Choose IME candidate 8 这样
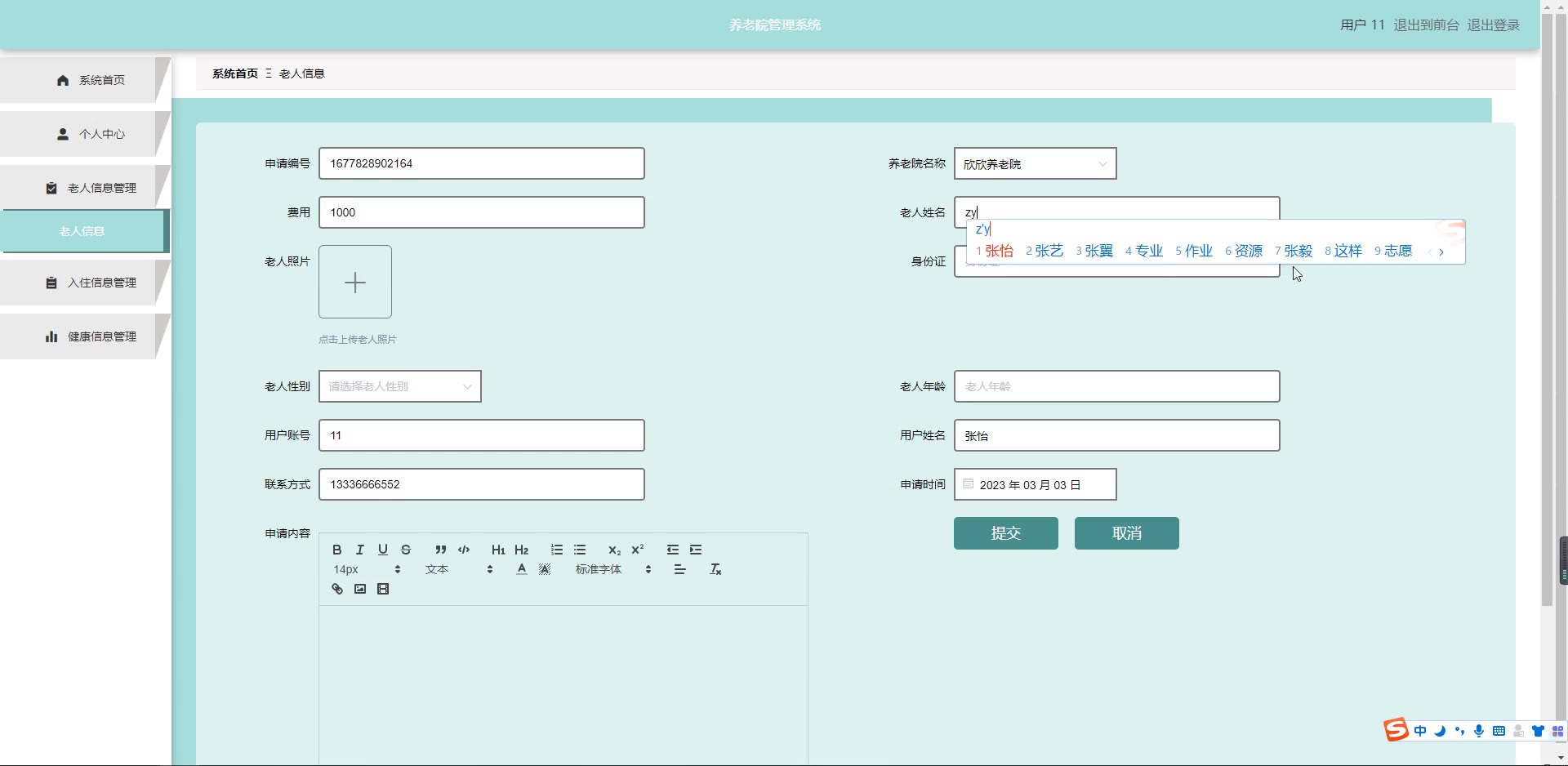1568x766 pixels. click(x=1343, y=251)
